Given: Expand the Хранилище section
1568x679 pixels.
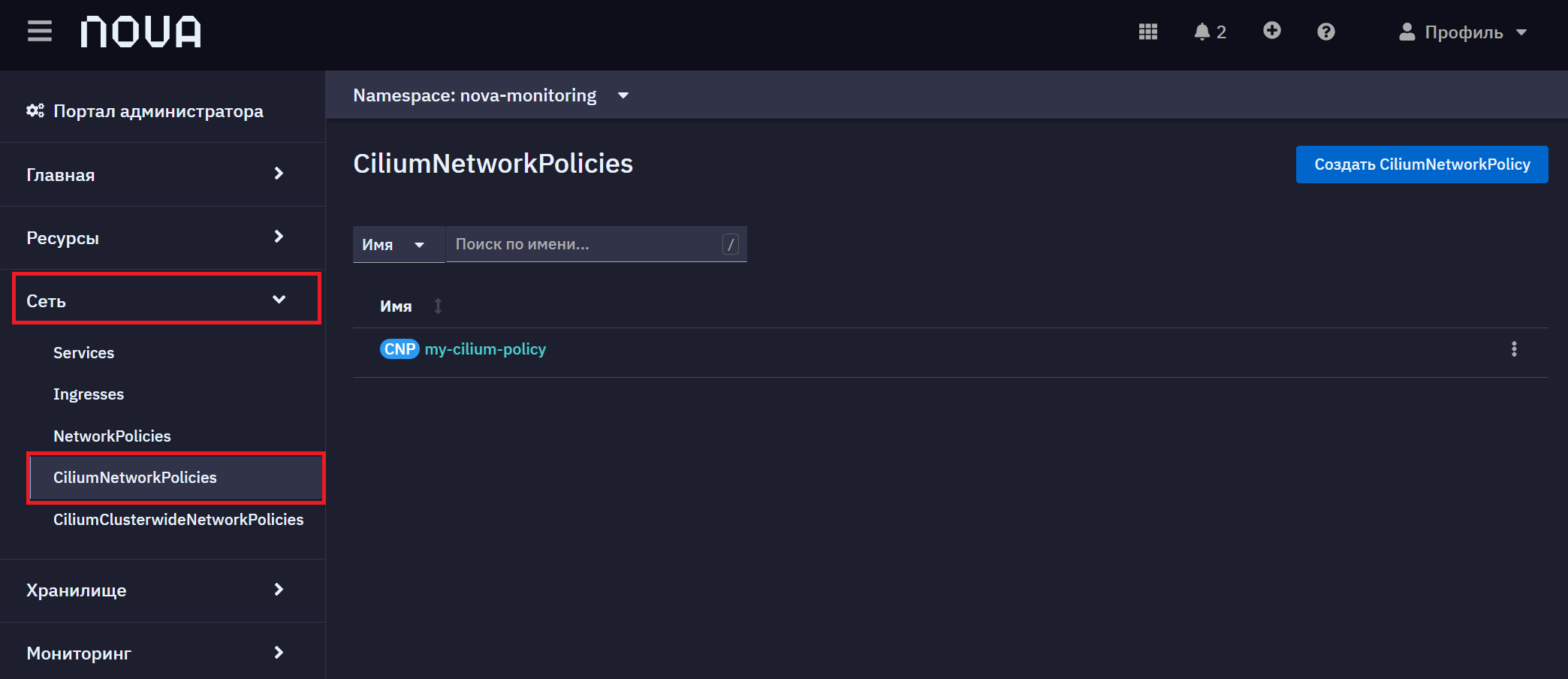Looking at the screenshot, I should click(162, 590).
